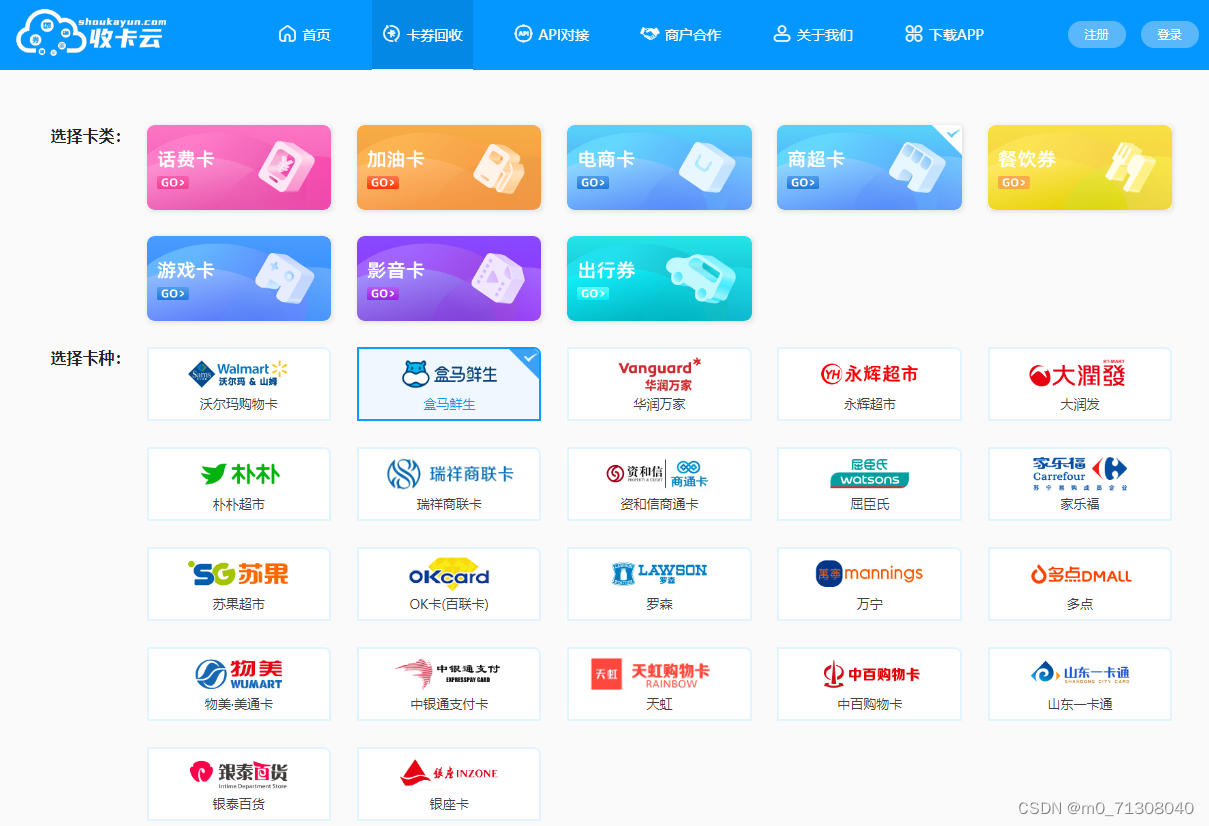The image size is (1209, 826).
Task: Choose the 出行券 card category
Action: click(x=659, y=278)
